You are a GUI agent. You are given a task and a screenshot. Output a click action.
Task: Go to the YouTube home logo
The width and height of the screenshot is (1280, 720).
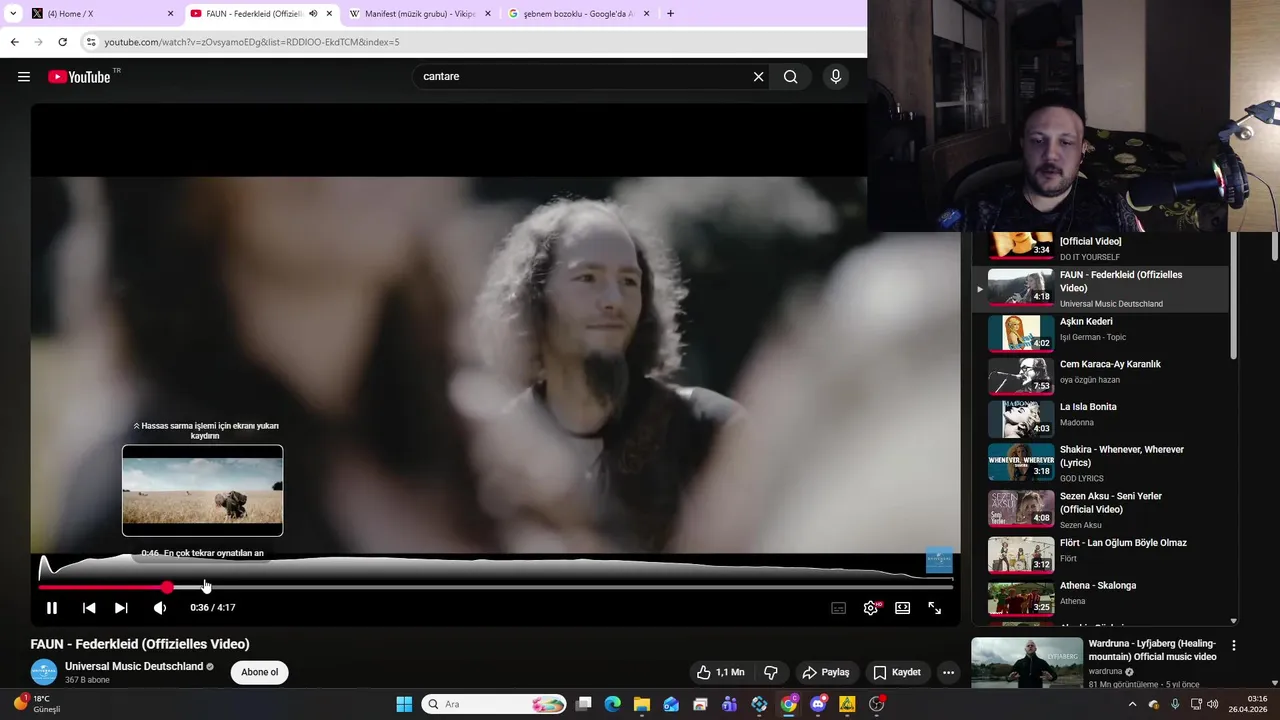tap(79, 77)
